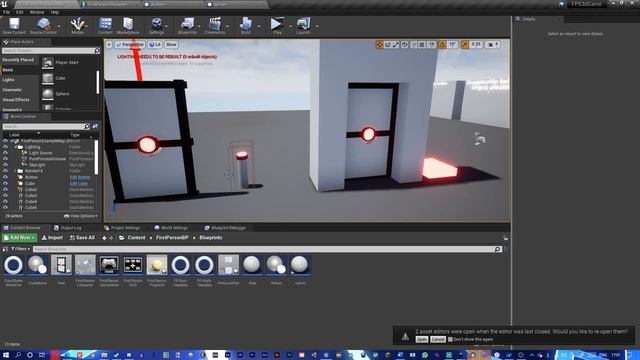Viewport: 640px width, 360px height.
Task: Toggle scale snapping in viewport
Action: pyautogui.click(x=465, y=44)
